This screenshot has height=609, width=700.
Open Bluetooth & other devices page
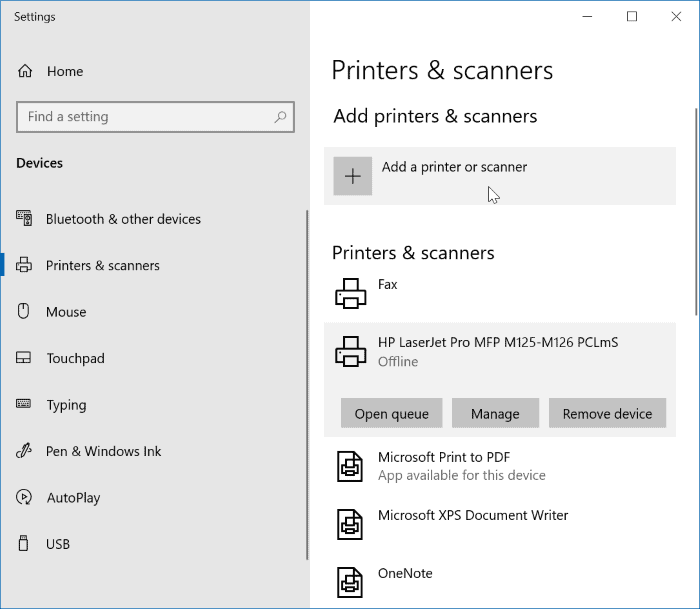point(122,219)
